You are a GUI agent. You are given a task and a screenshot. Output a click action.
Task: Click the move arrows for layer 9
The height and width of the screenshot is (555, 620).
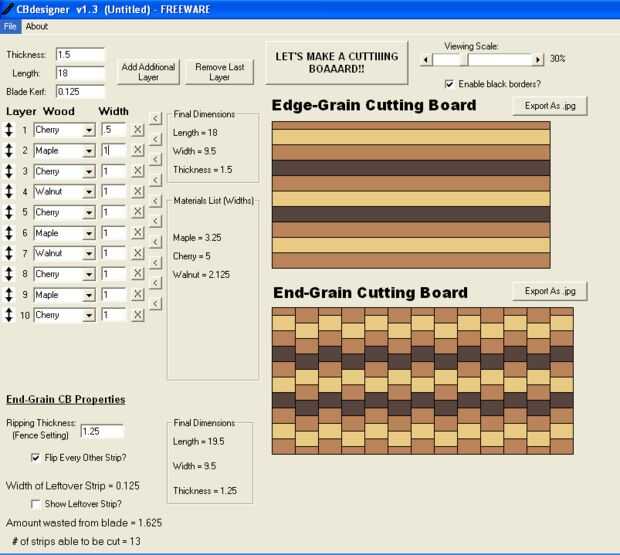tap(9, 294)
